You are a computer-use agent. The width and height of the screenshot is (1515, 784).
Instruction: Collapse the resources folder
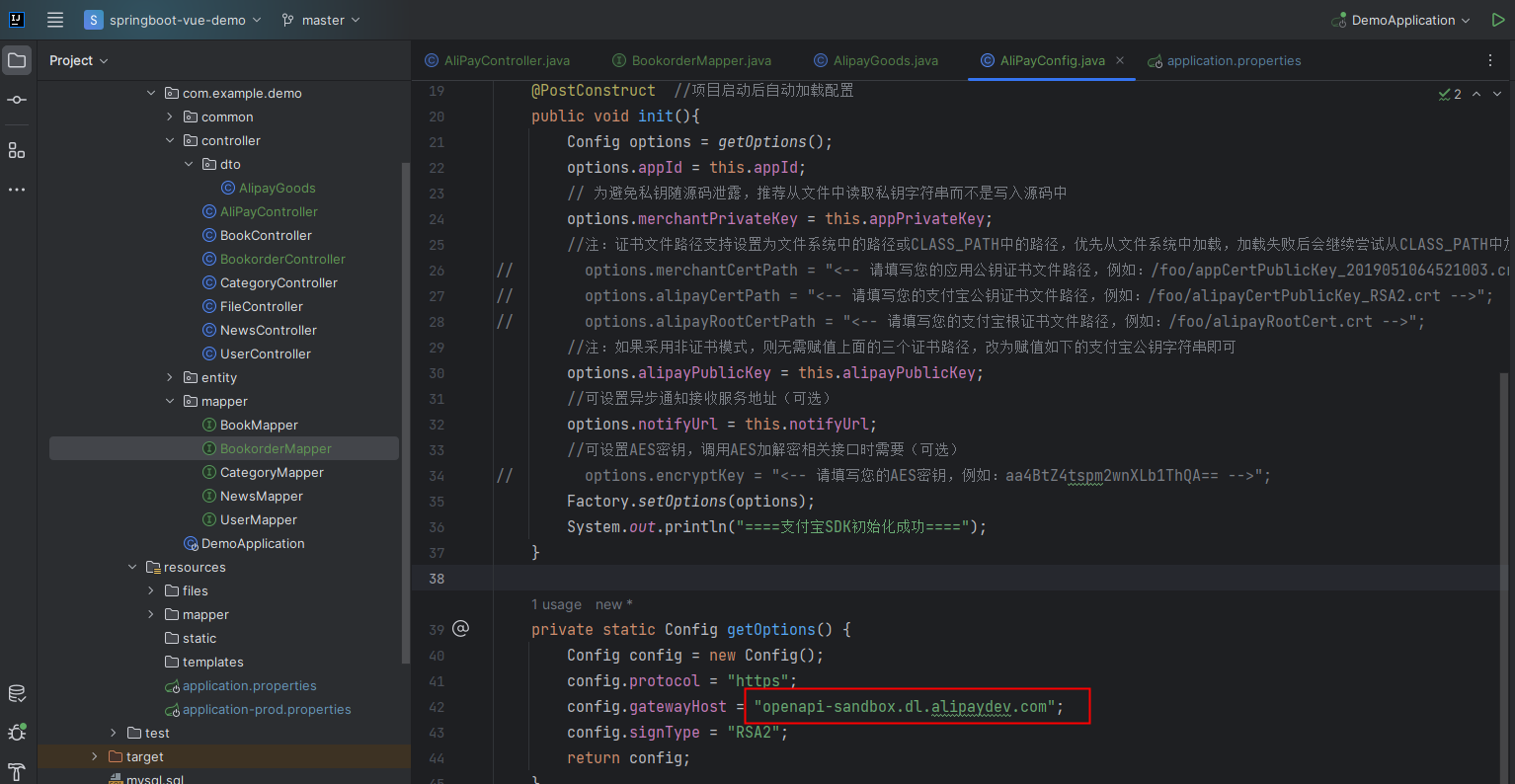[x=132, y=567]
